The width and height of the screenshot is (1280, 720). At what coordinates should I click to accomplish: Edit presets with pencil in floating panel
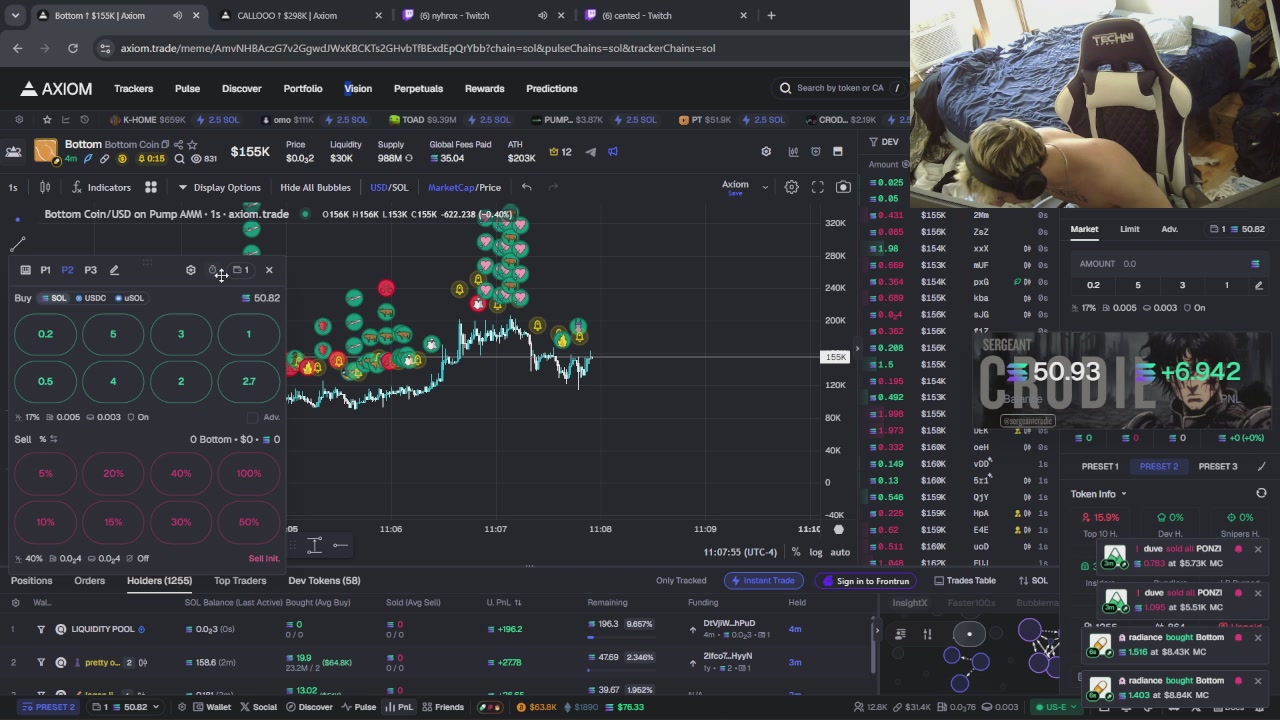[x=114, y=270]
